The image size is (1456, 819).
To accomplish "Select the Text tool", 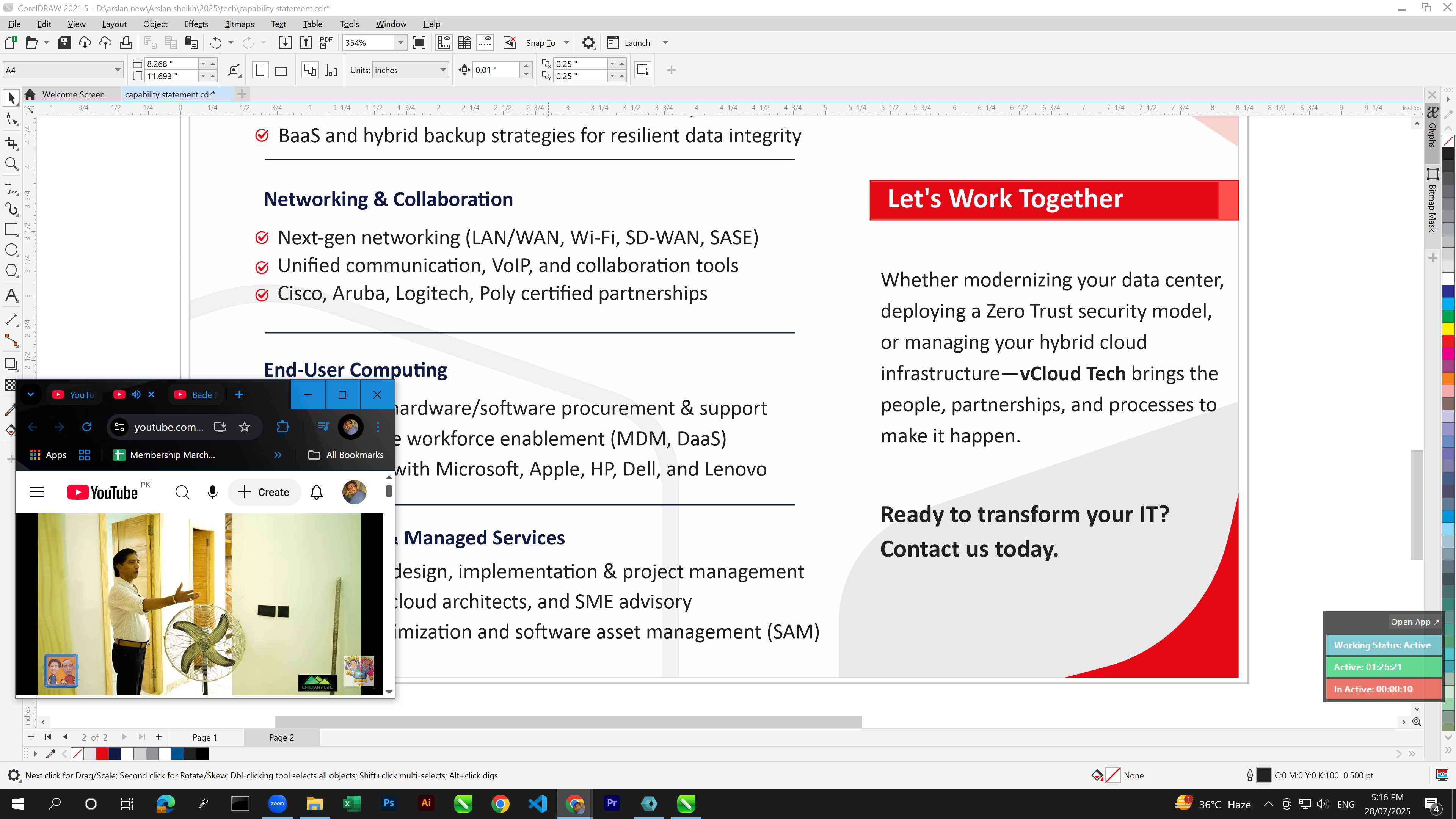I will click(11, 295).
